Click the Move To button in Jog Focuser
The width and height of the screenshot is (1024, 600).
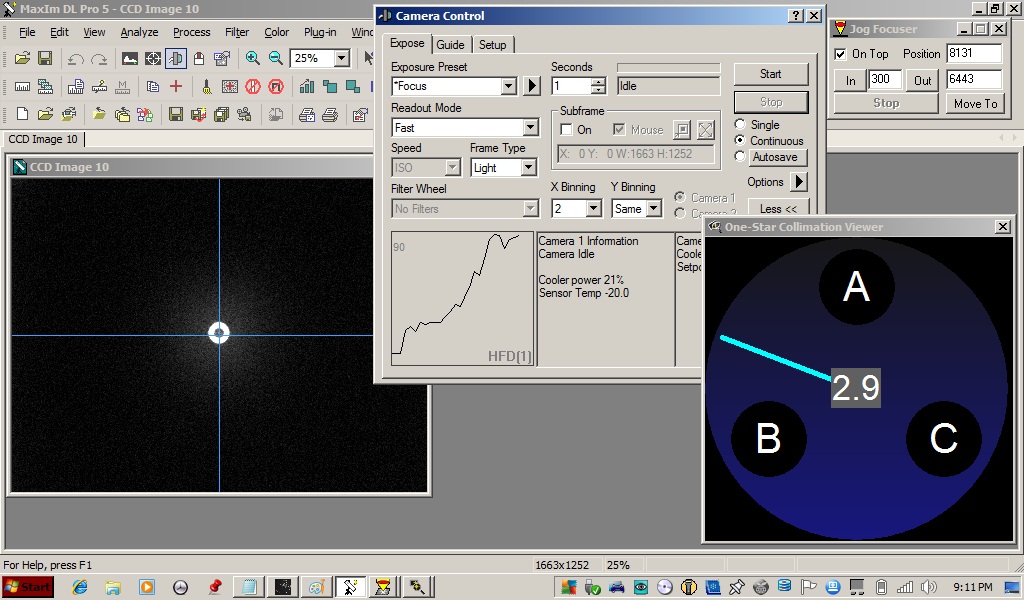coord(974,103)
